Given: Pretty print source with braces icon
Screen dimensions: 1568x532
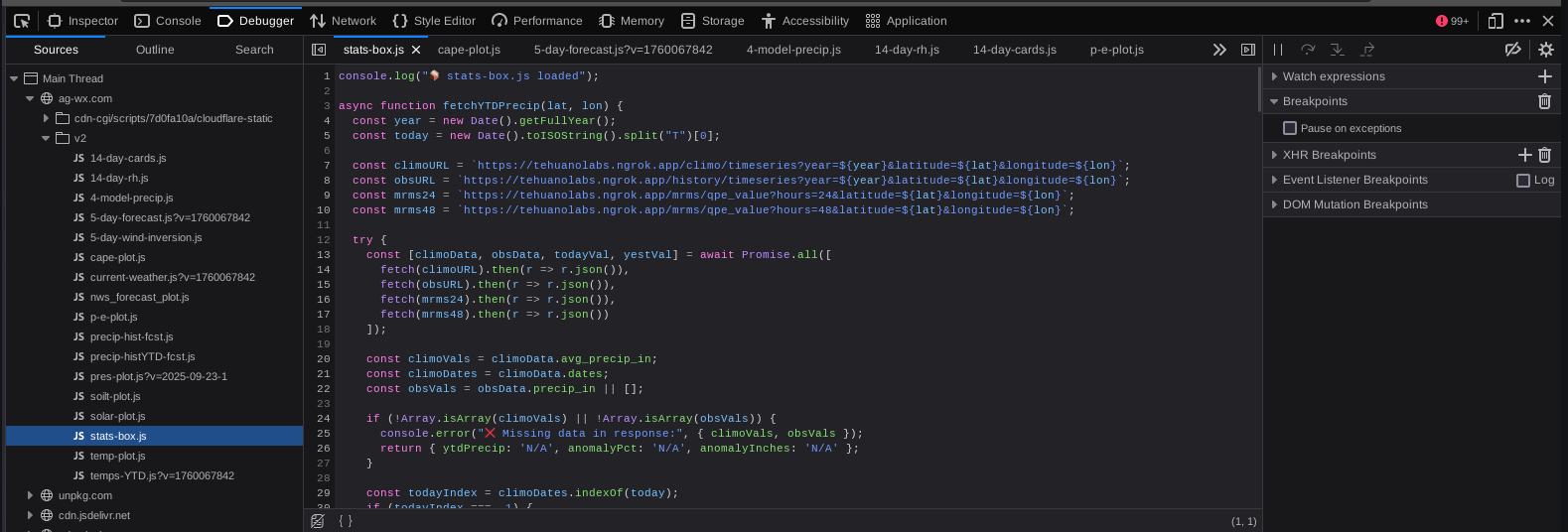Looking at the screenshot, I should (345, 521).
